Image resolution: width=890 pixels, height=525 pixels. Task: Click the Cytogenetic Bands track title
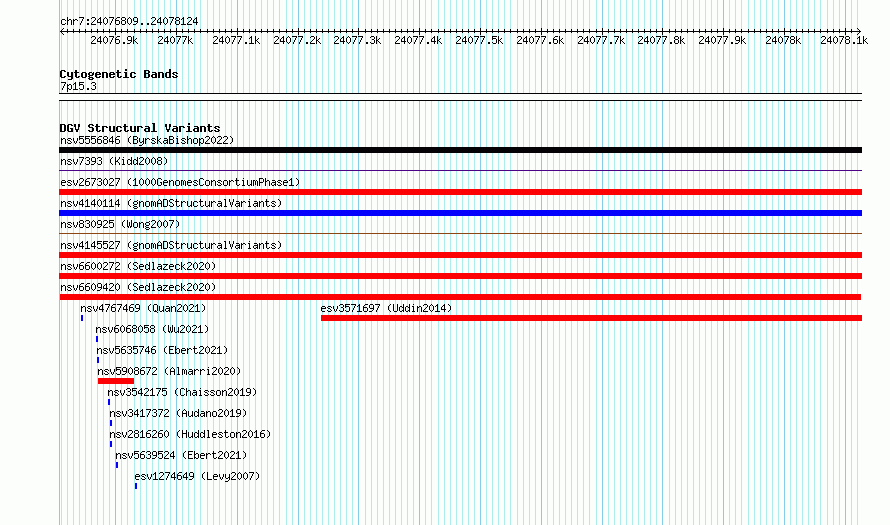119,74
